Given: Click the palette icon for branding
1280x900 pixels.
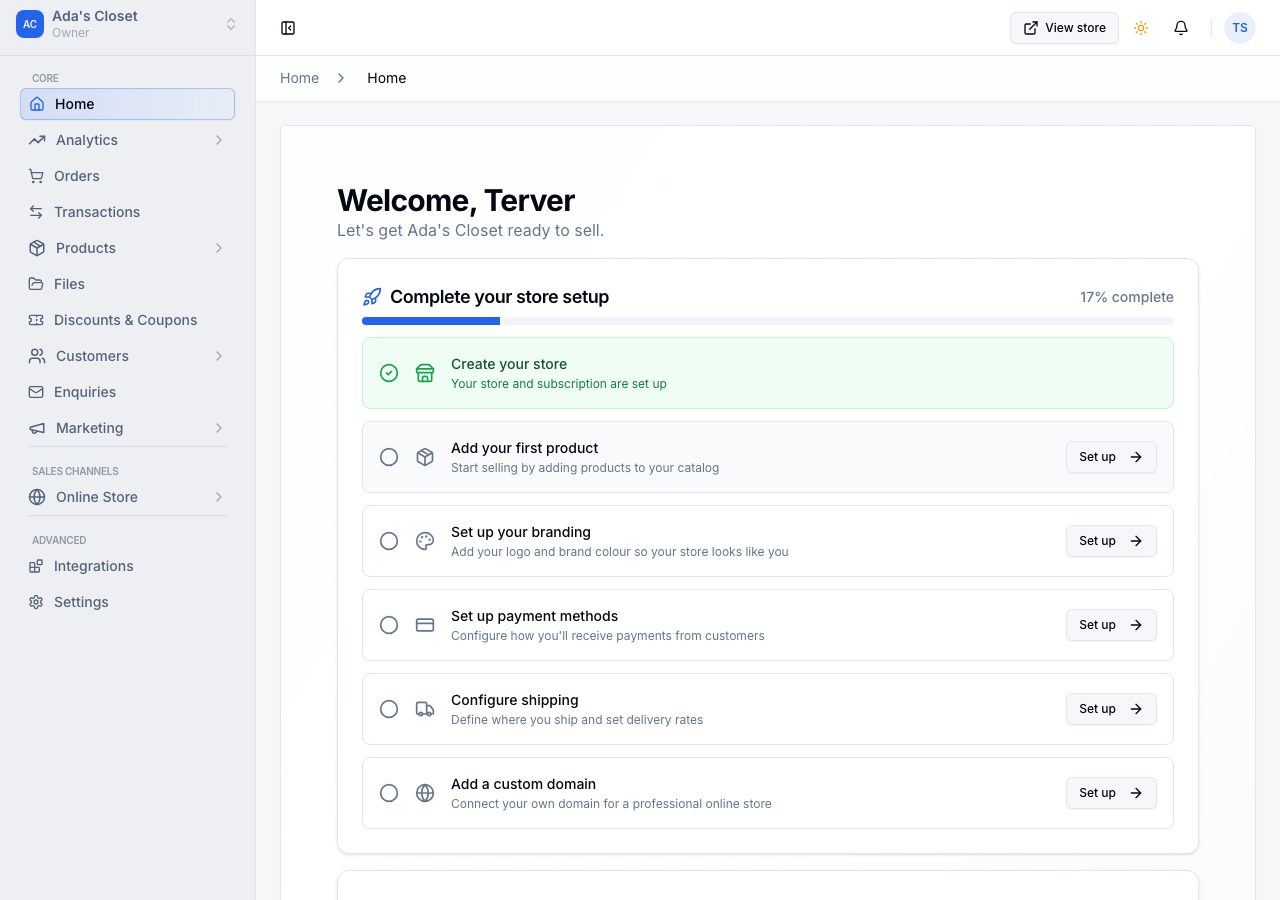Looking at the screenshot, I should (x=425, y=541).
